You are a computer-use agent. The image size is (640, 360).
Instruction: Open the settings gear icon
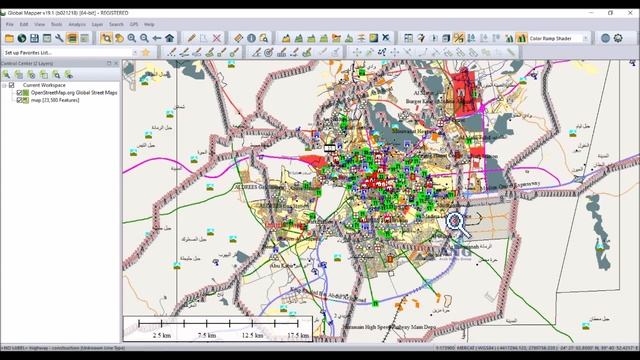[x=618, y=38]
